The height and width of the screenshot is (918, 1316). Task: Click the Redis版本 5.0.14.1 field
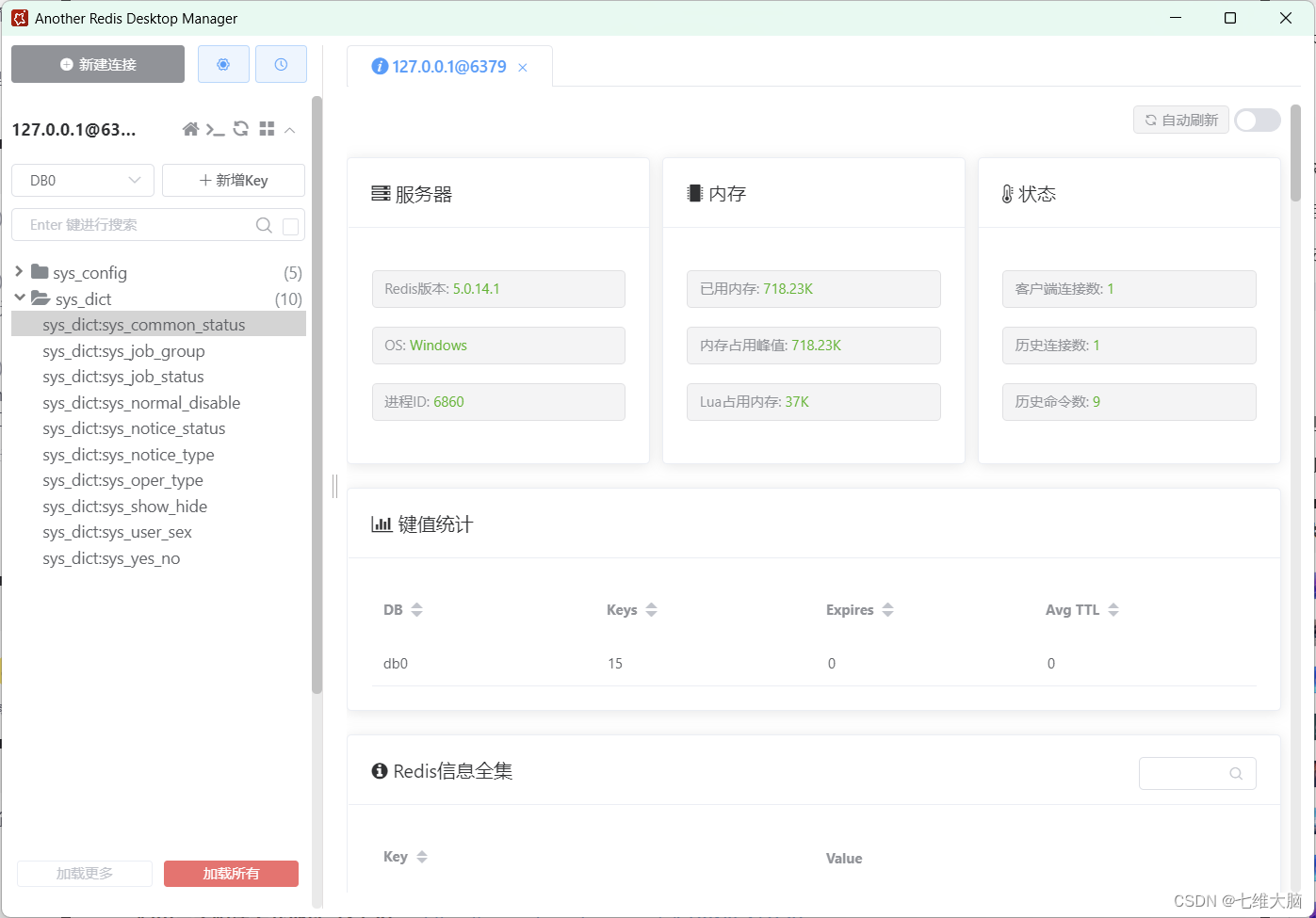pos(498,289)
